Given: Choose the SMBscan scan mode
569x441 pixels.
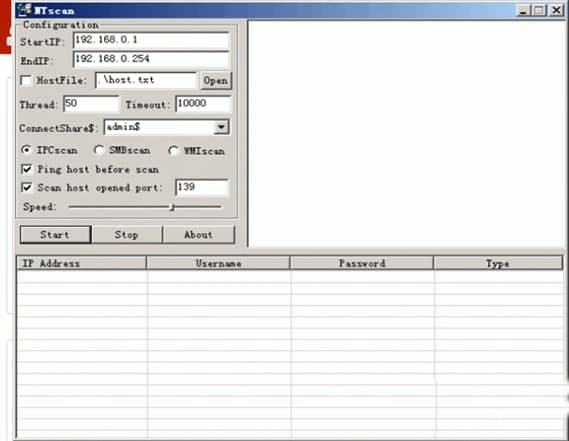Looking at the screenshot, I should click(x=99, y=150).
